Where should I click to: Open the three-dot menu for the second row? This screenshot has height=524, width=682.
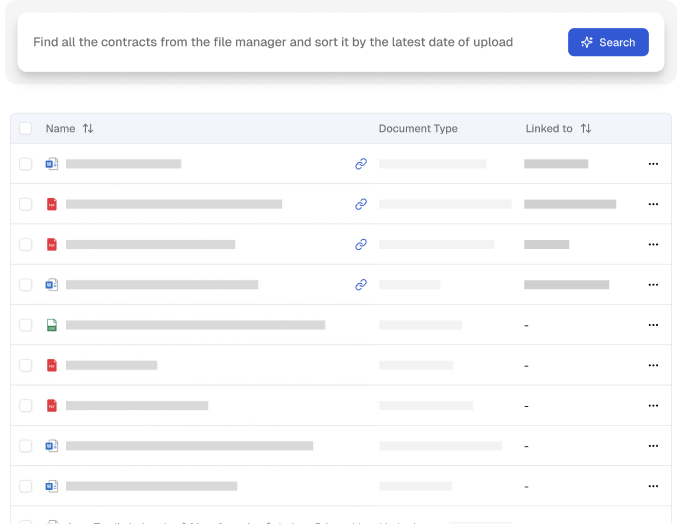653,204
